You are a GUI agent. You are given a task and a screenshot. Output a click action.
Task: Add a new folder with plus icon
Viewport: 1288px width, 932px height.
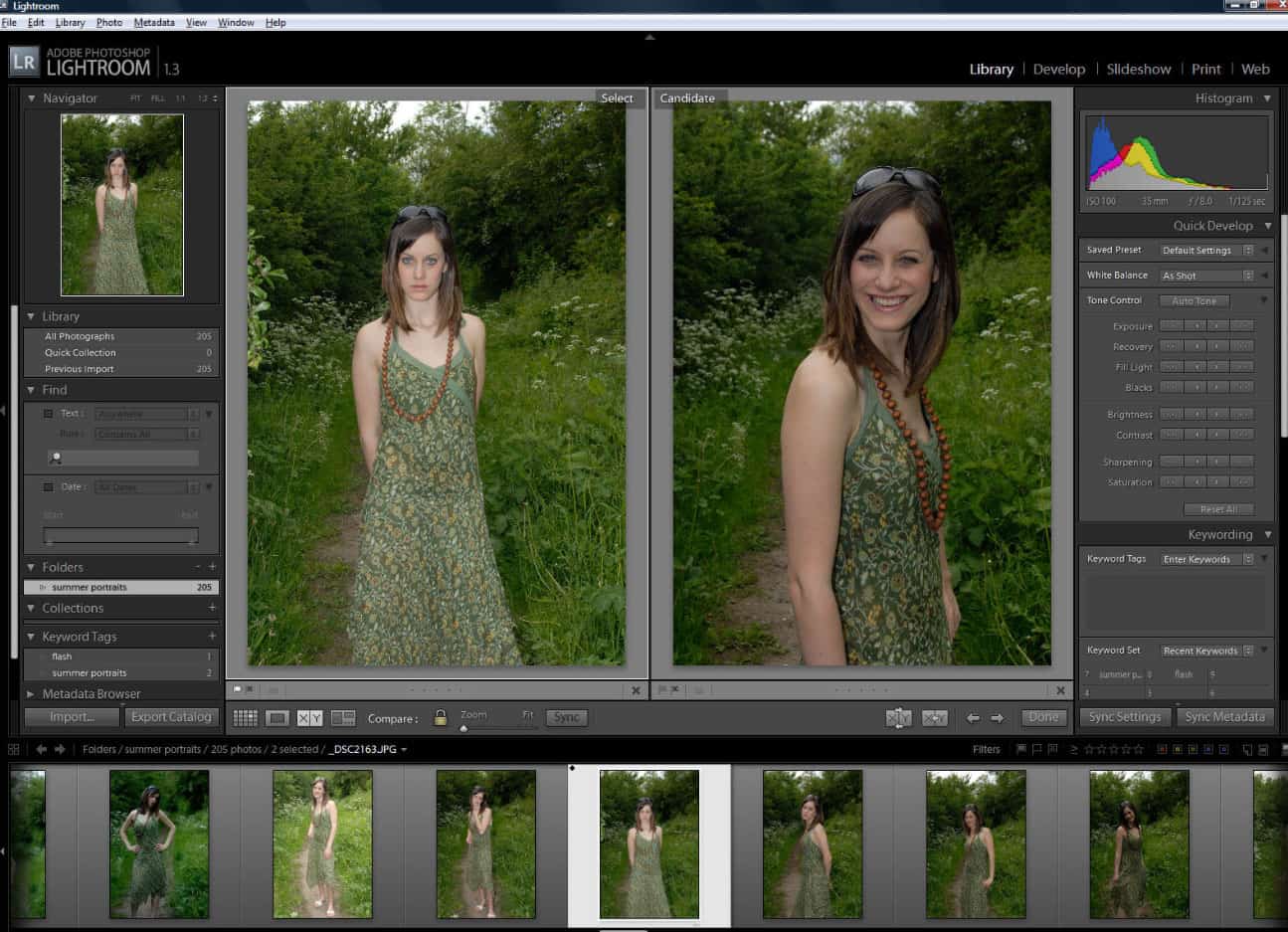pos(212,567)
